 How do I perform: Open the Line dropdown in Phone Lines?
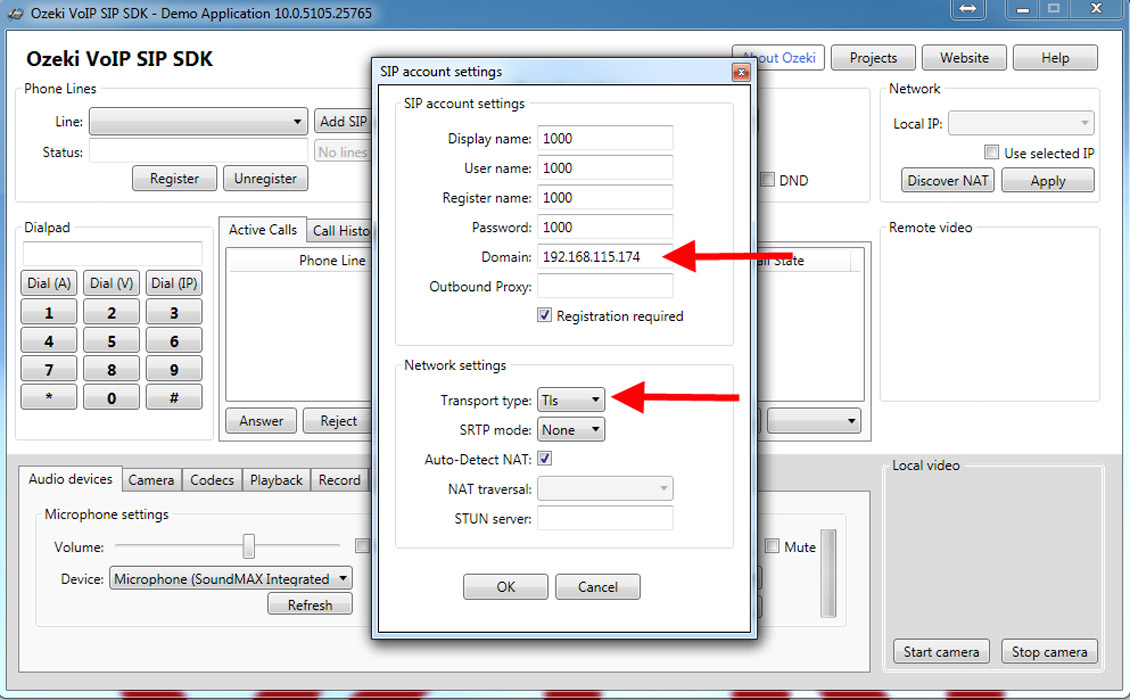pyautogui.click(x=198, y=121)
